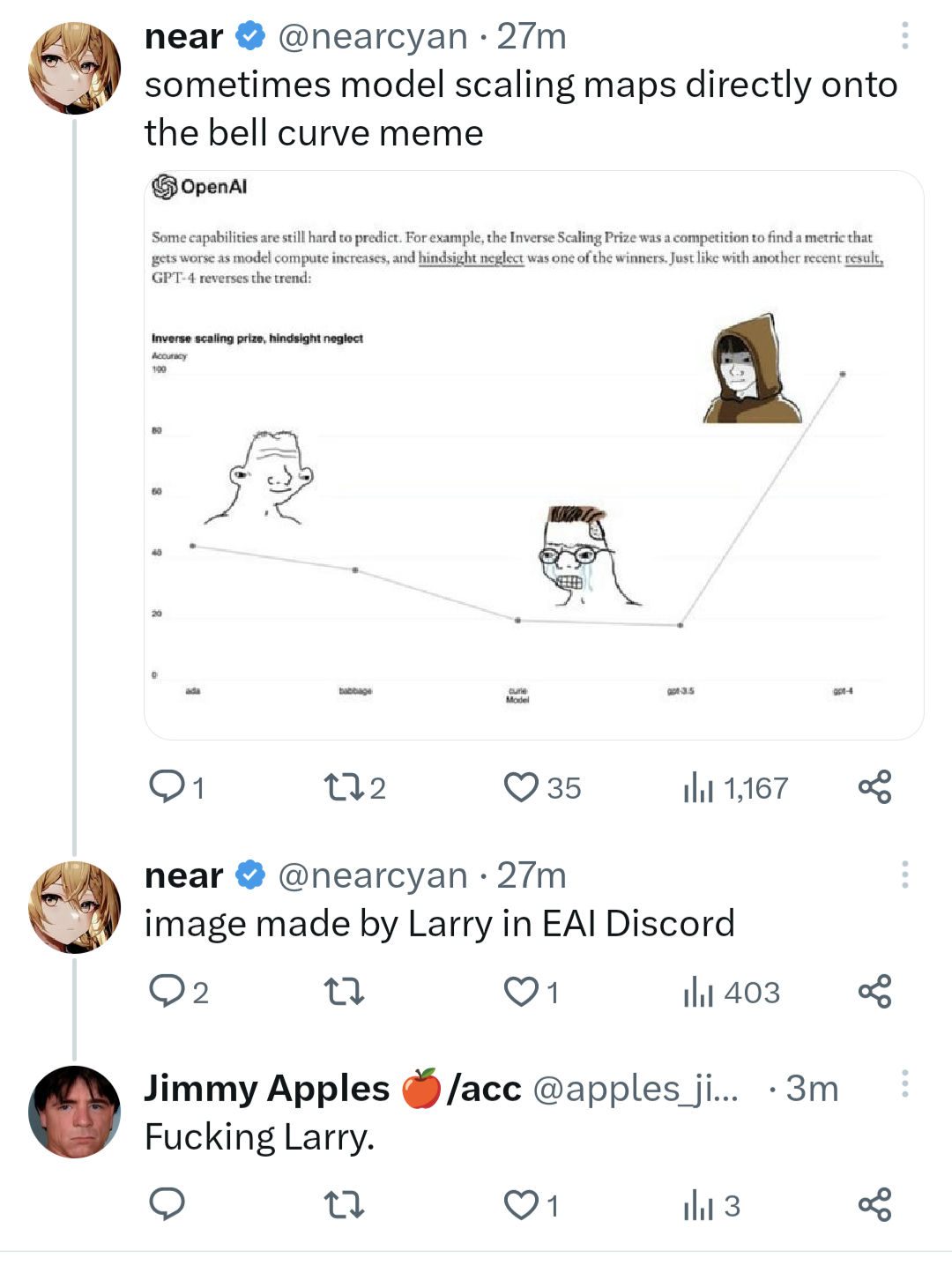Open the OpenAI inverse scaling chart image

click(x=534, y=455)
